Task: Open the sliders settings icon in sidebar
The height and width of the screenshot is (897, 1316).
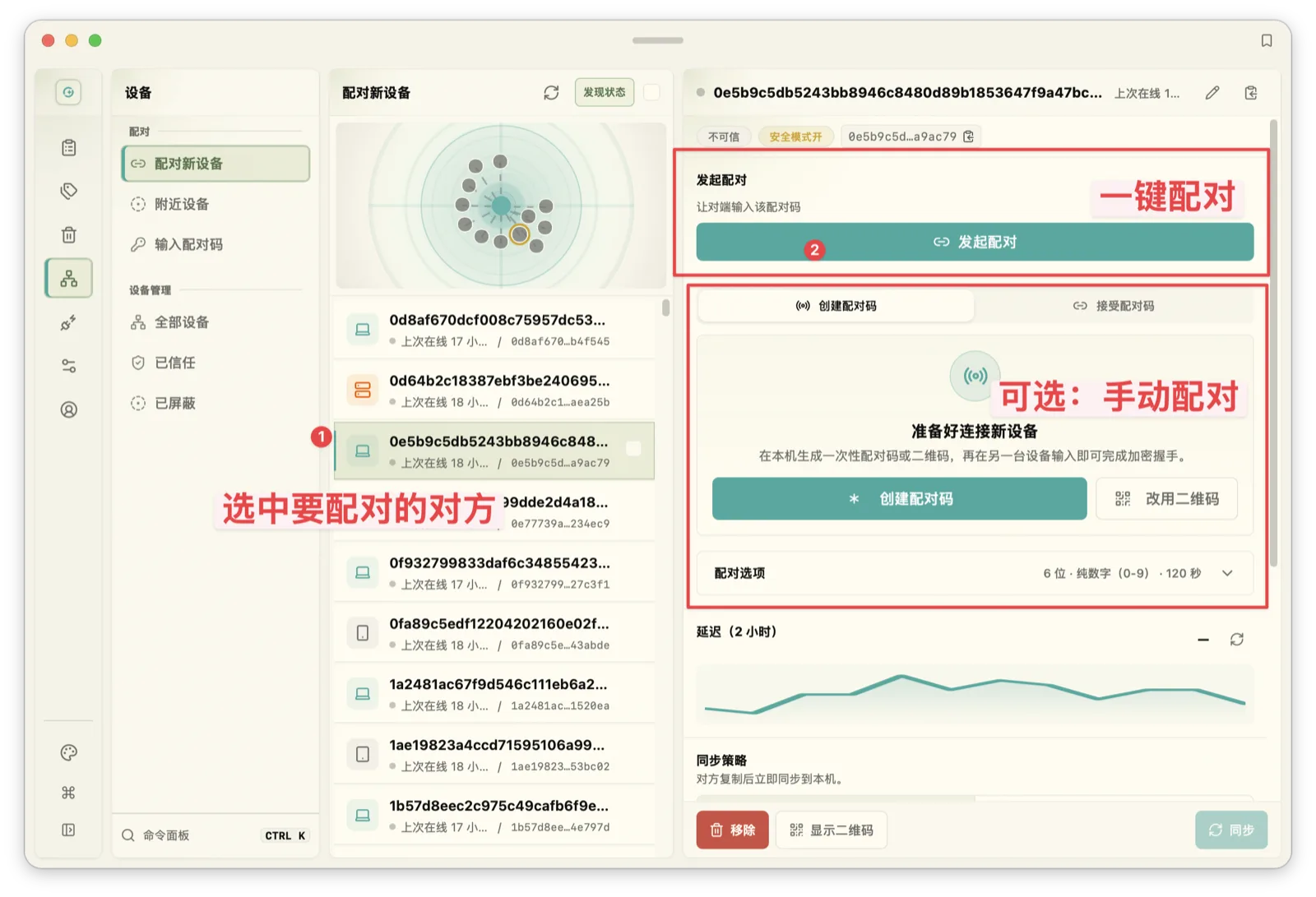Action: click(x=69, y=366)
